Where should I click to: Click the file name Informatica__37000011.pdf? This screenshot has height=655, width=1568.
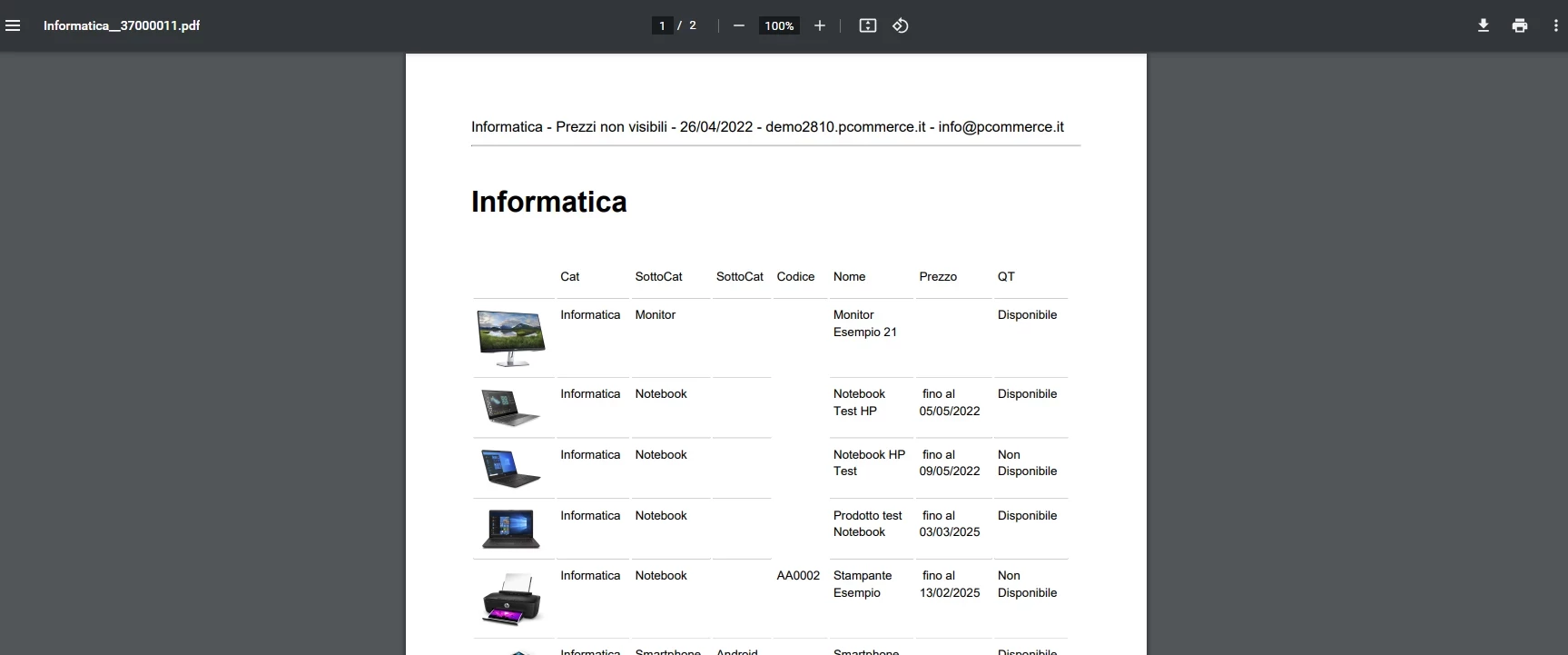pyautogui.click(x=122, y=25)
